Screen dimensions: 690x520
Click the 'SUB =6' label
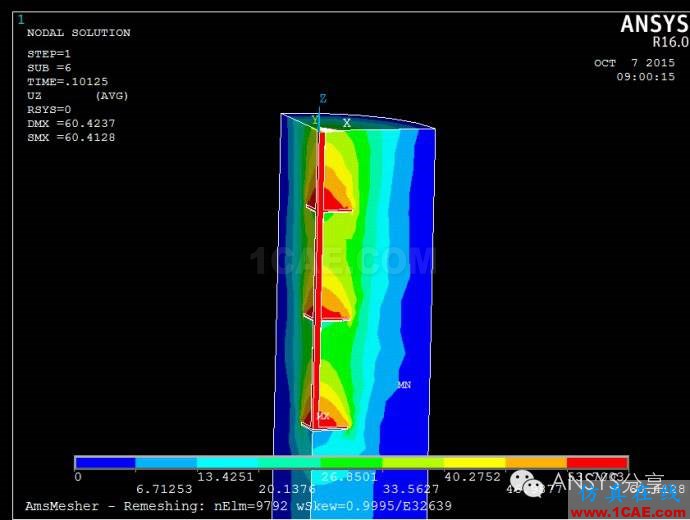[49, 68]
